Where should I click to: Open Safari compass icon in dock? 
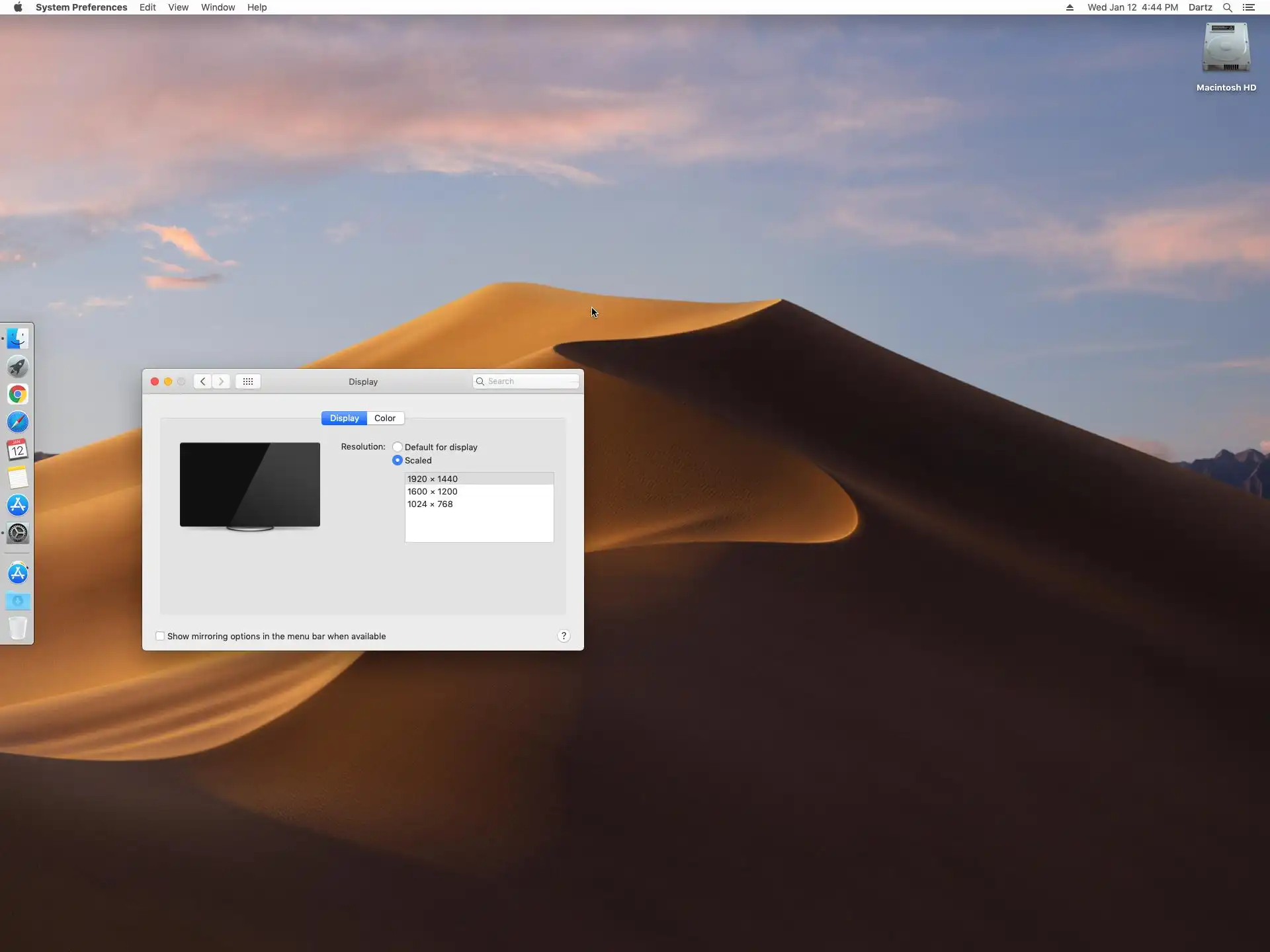pos(18,422)
